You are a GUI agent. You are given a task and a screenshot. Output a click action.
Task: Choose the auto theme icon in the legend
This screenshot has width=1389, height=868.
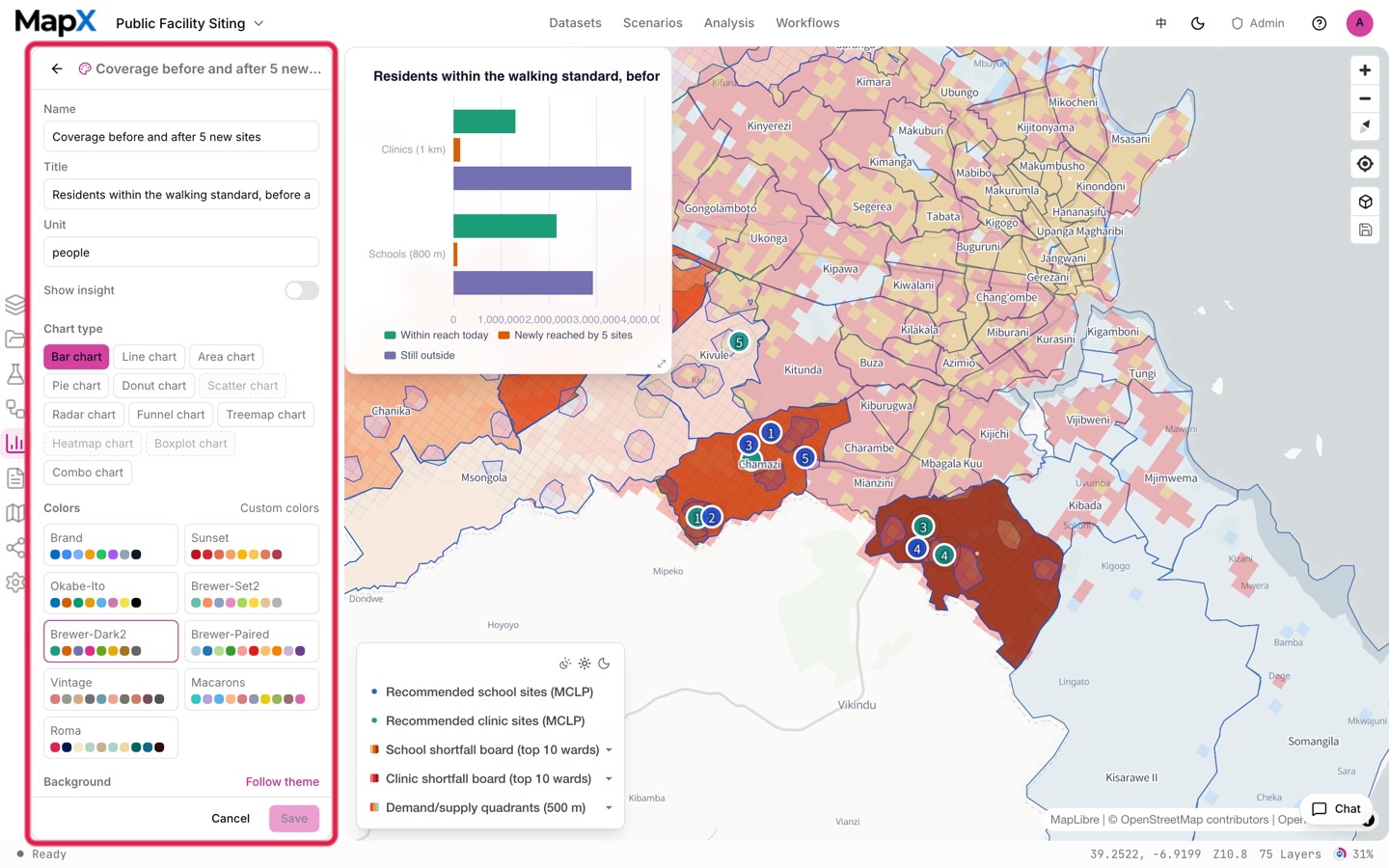565,664
